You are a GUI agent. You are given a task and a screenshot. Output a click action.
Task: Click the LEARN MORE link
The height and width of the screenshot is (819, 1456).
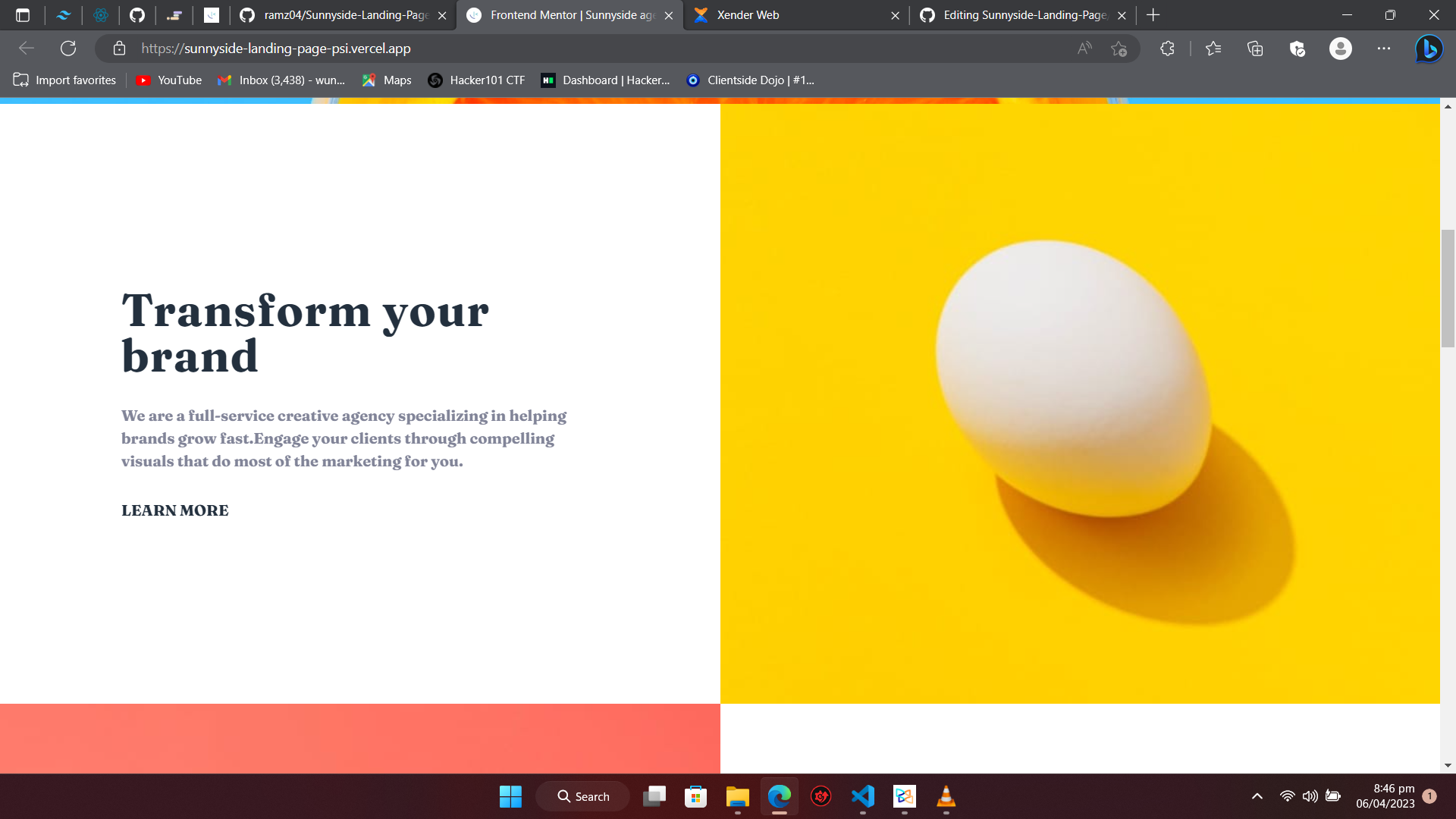tap(174, 510)
